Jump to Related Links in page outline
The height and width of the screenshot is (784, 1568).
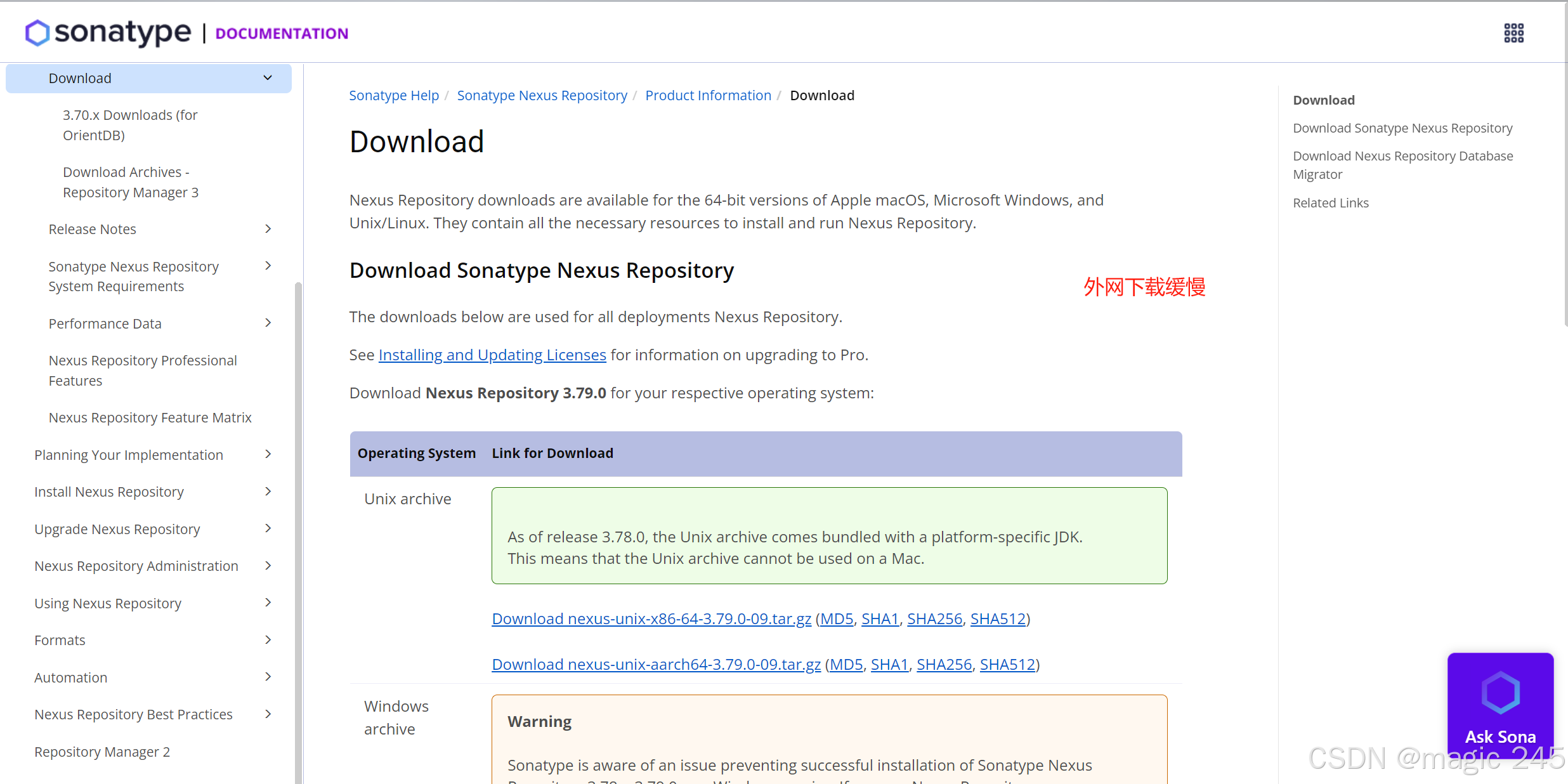1331,203
